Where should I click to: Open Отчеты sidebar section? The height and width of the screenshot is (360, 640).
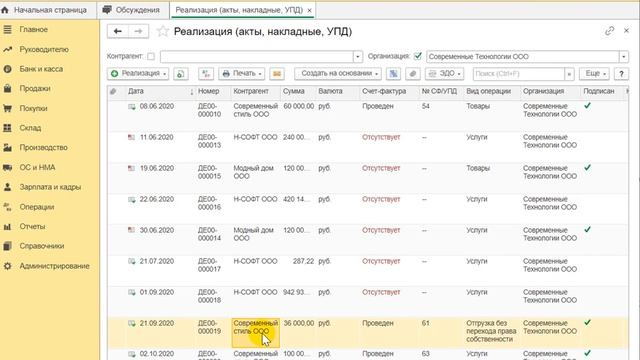pyautogui.click(x=32, y=226)
